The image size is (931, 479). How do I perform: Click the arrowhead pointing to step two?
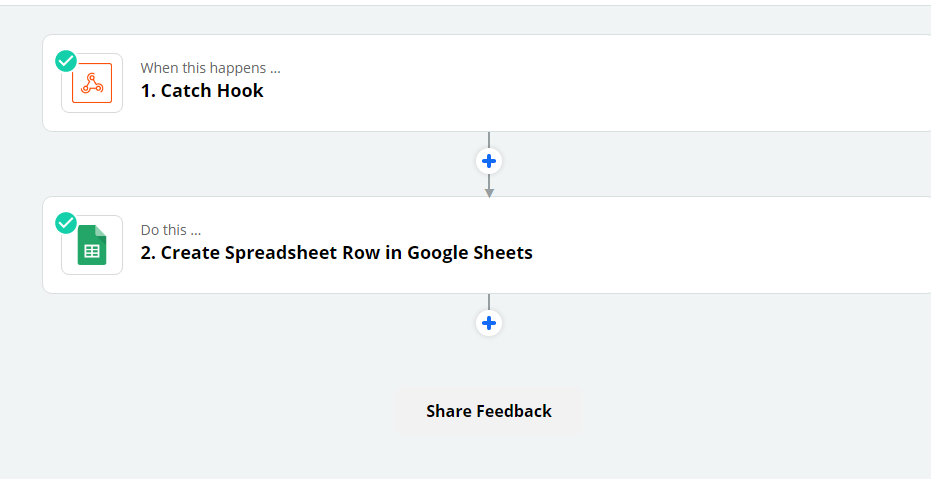coord(489,191)
